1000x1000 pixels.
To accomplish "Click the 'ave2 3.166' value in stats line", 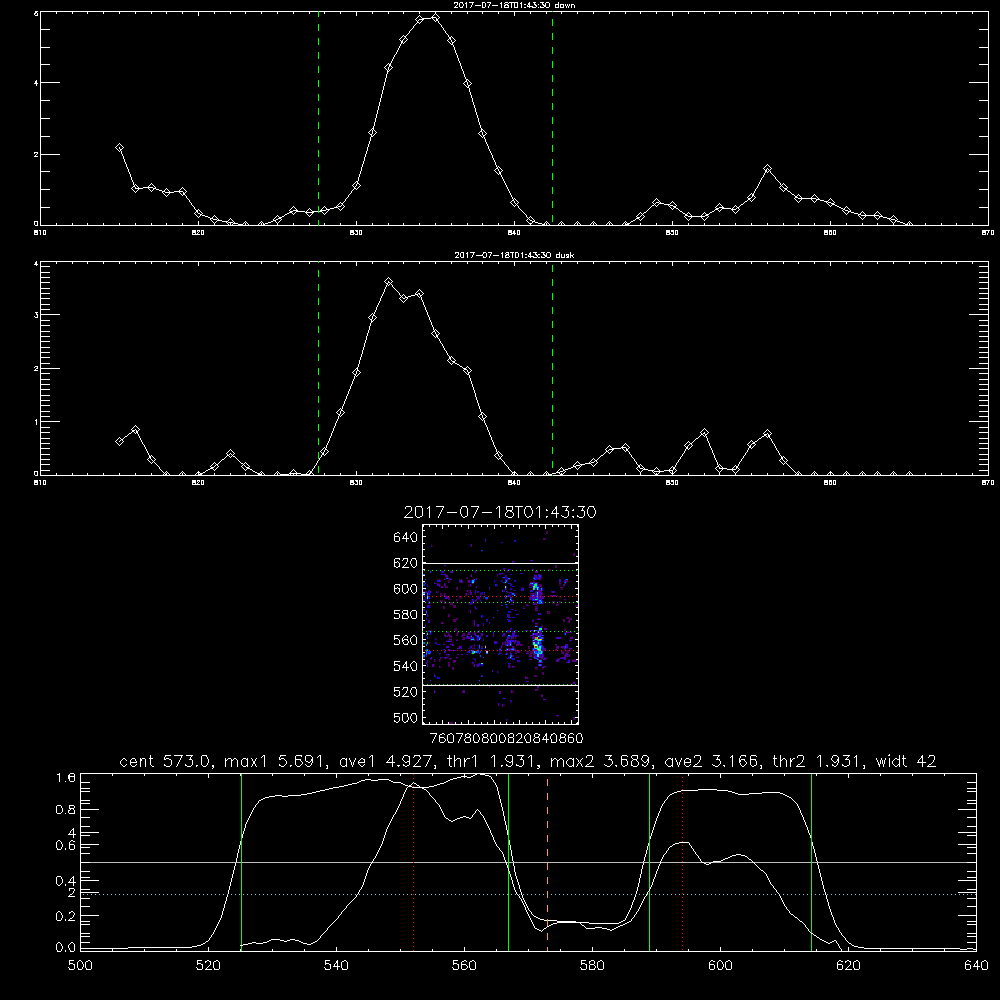I will click(711, 761).
